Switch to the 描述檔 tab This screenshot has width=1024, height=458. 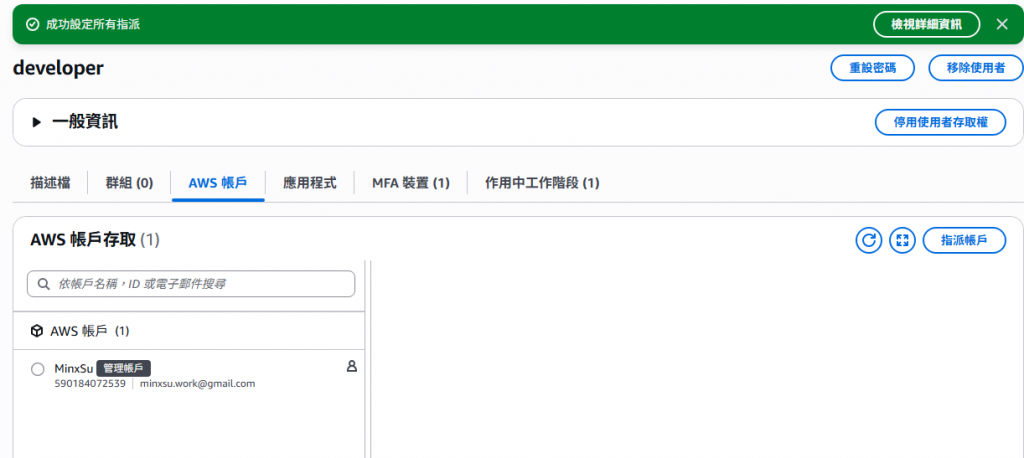pyautogui.click(x=50, y=183)
